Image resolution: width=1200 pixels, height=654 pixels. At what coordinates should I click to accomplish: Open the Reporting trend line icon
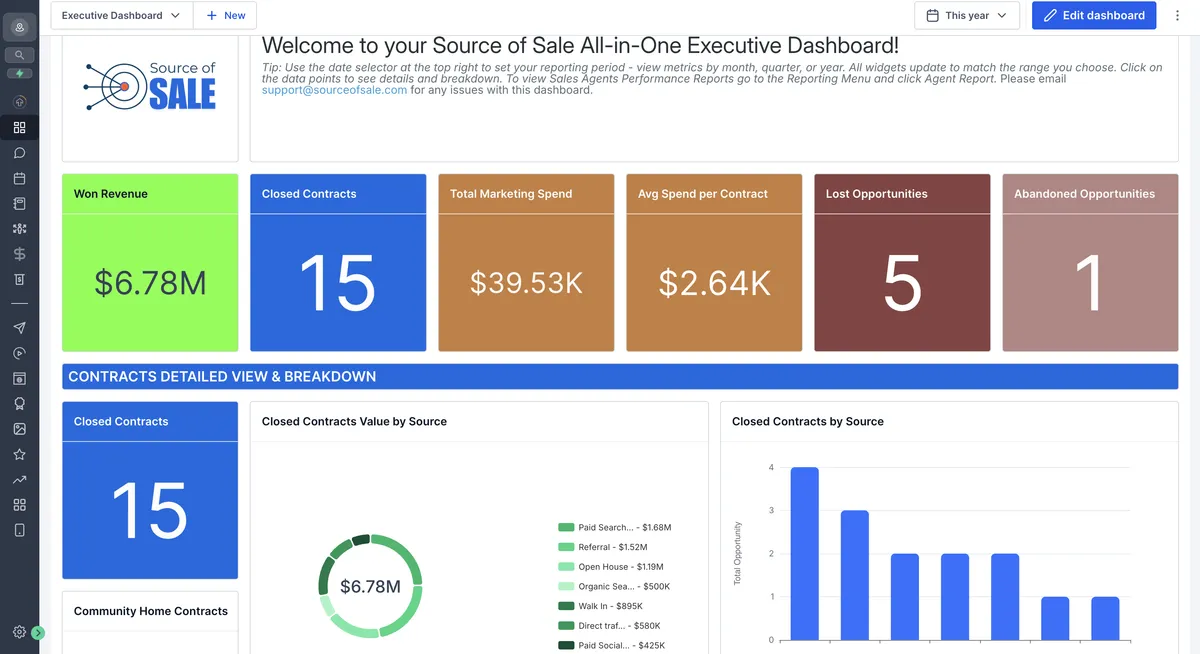pos(19,480)
